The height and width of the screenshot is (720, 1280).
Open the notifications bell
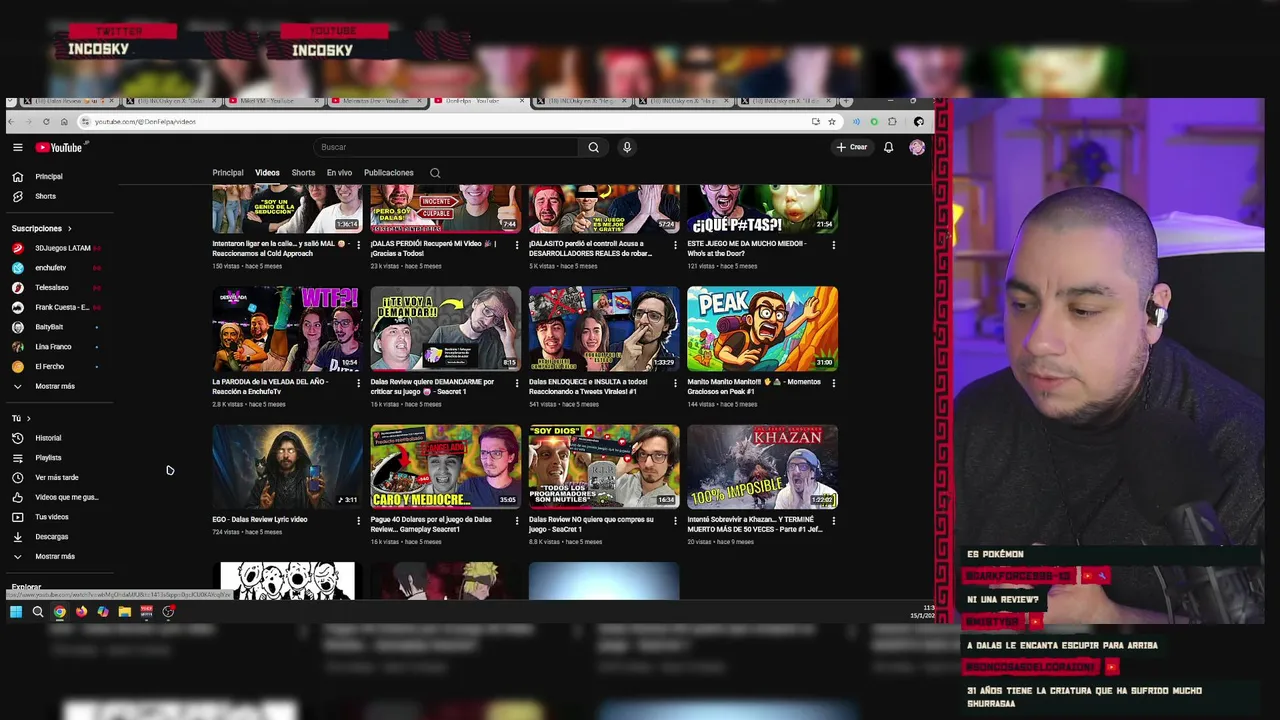(x=888, y=147)
